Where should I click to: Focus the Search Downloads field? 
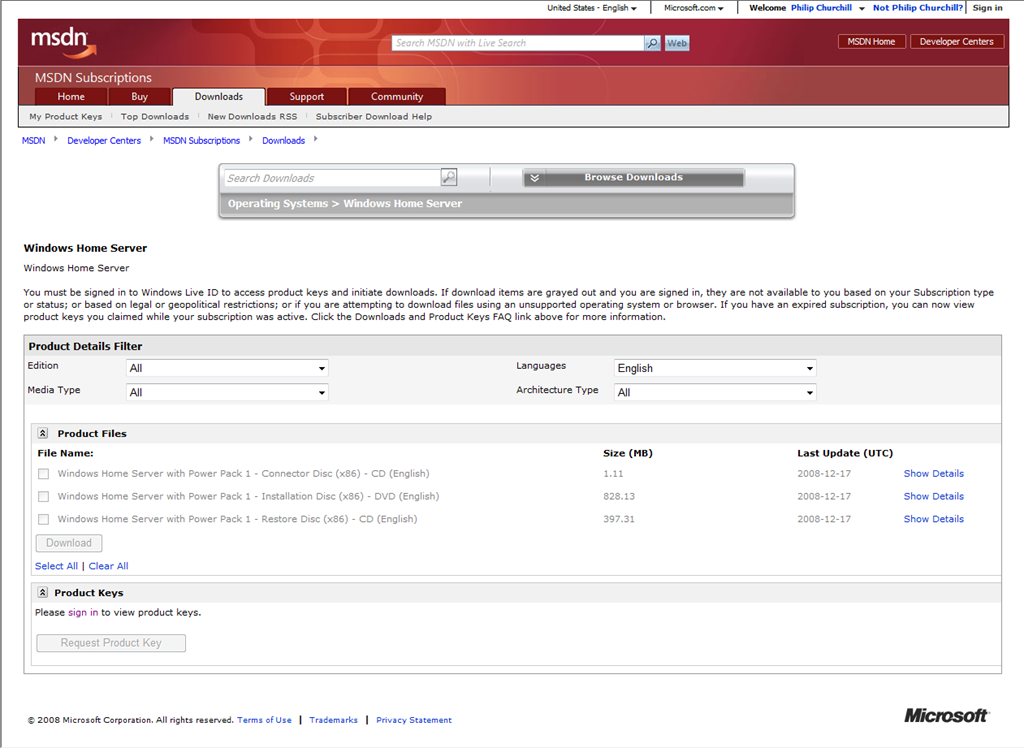pyautogui.click(x=332, y=178)
